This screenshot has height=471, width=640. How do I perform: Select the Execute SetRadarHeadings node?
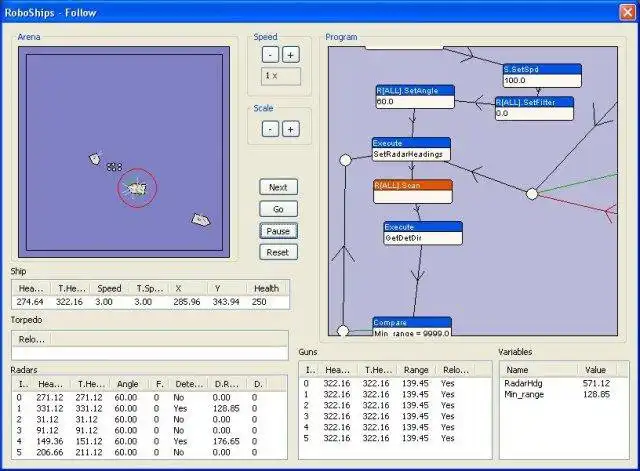click(x=411, y=149)
